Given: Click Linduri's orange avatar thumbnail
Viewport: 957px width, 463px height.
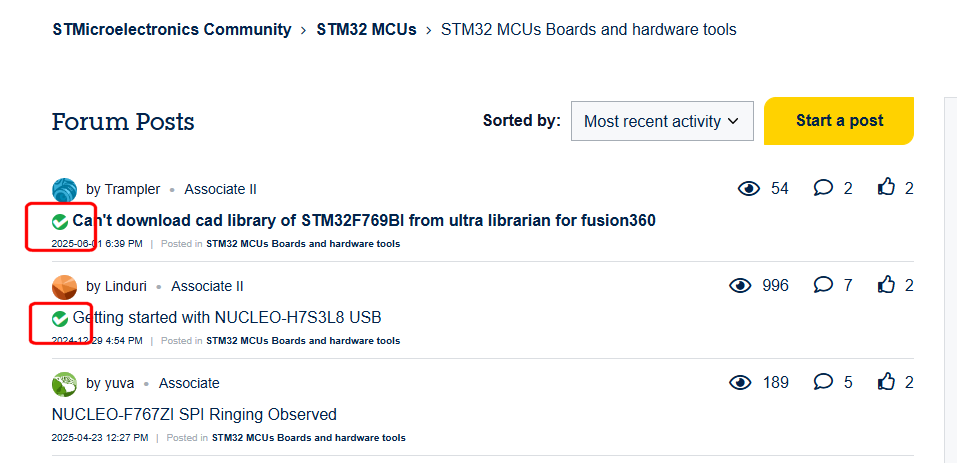Looking at the screenshot, I should click(x=65, y=287).
